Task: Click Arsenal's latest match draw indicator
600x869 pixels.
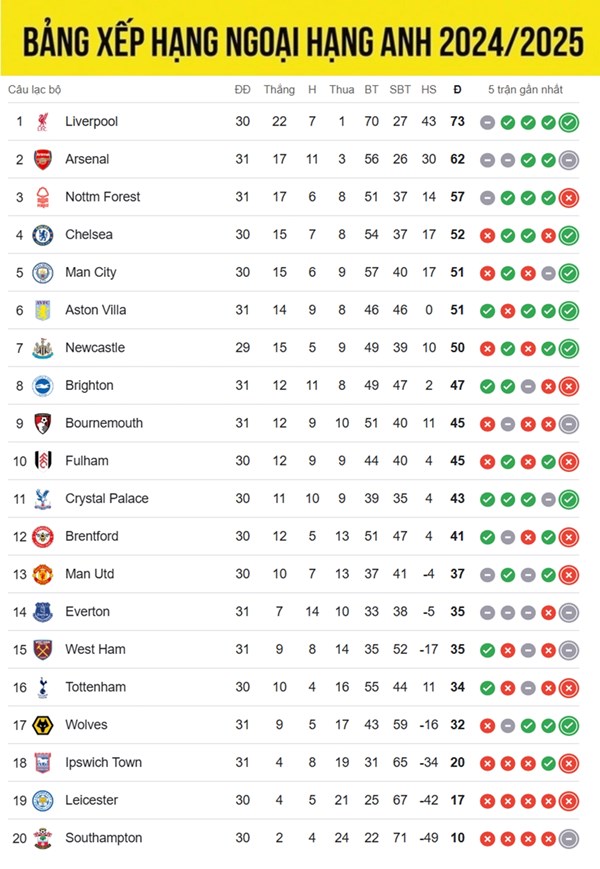Action: coord(568,160)
